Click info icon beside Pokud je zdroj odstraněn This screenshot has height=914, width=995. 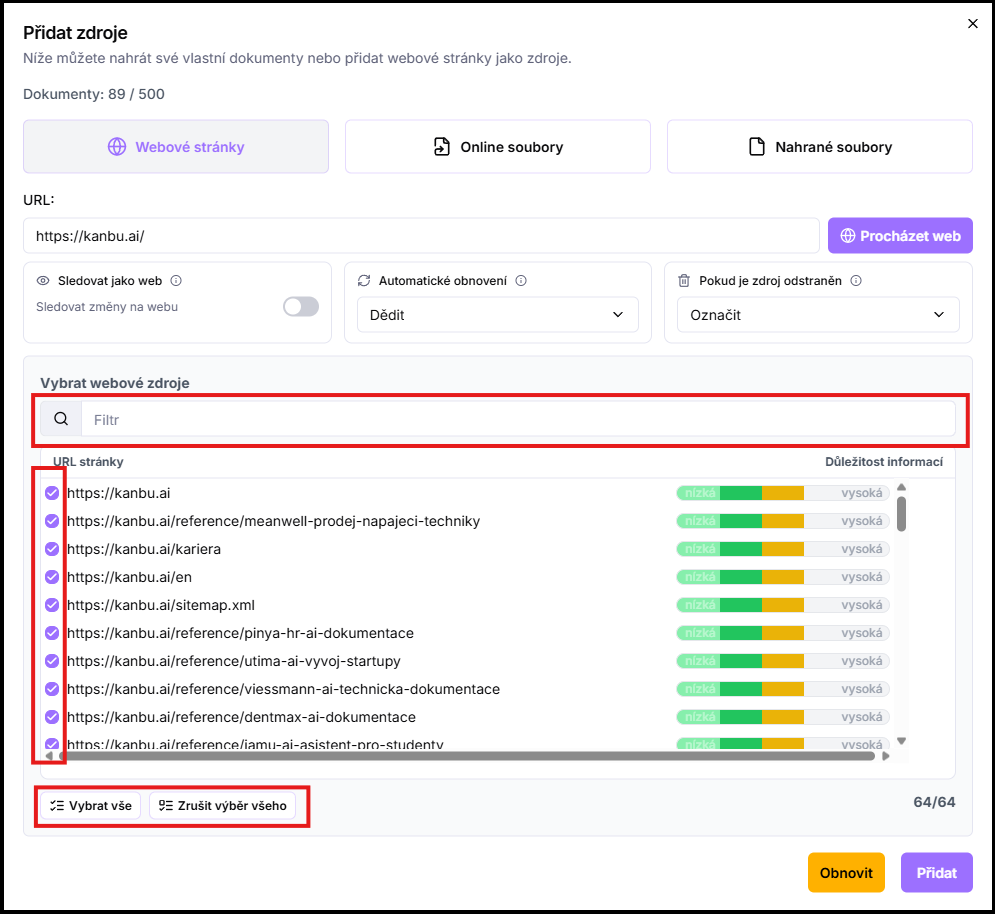click(856, 281)
